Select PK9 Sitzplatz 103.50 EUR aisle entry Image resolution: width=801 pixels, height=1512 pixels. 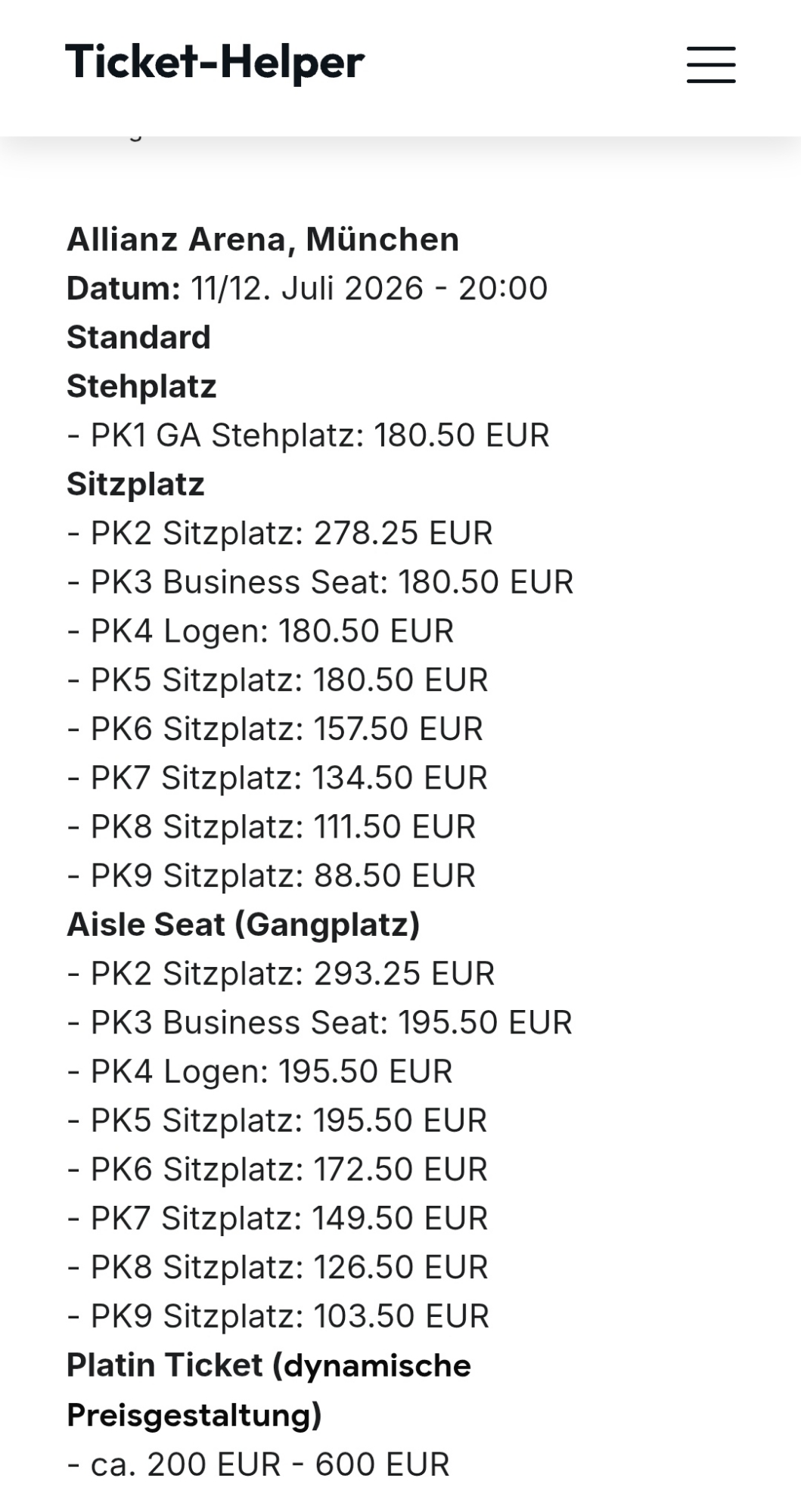click(278, 1316)
